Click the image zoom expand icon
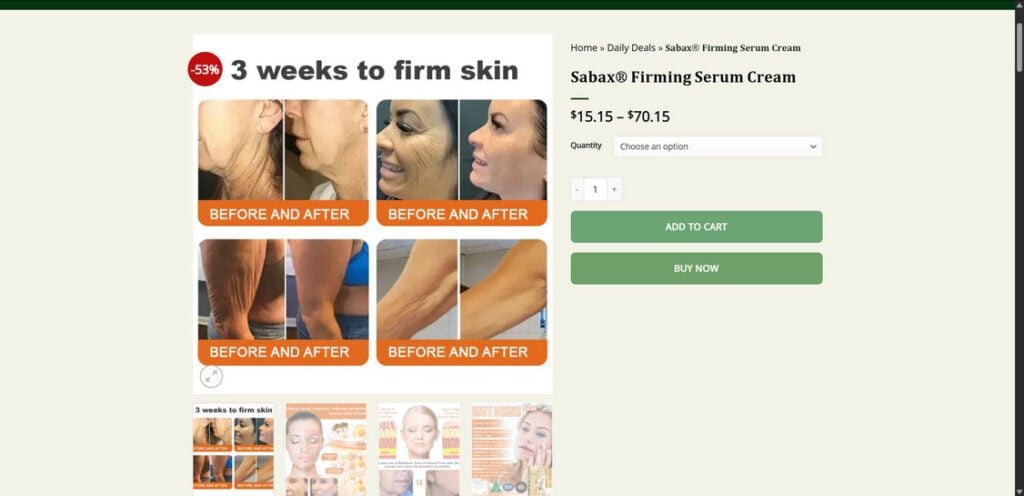Viewport: 1024px width, 496px height. pyautogui.click(x=211, y=377)
